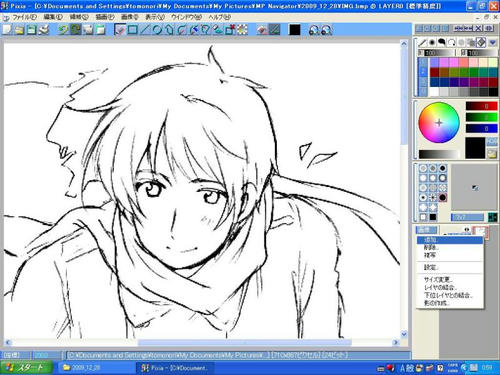Click the open folder icon in toolbar
Image resolution: width=500 pixels, height=375 pixels.
[x=19, y=30]
